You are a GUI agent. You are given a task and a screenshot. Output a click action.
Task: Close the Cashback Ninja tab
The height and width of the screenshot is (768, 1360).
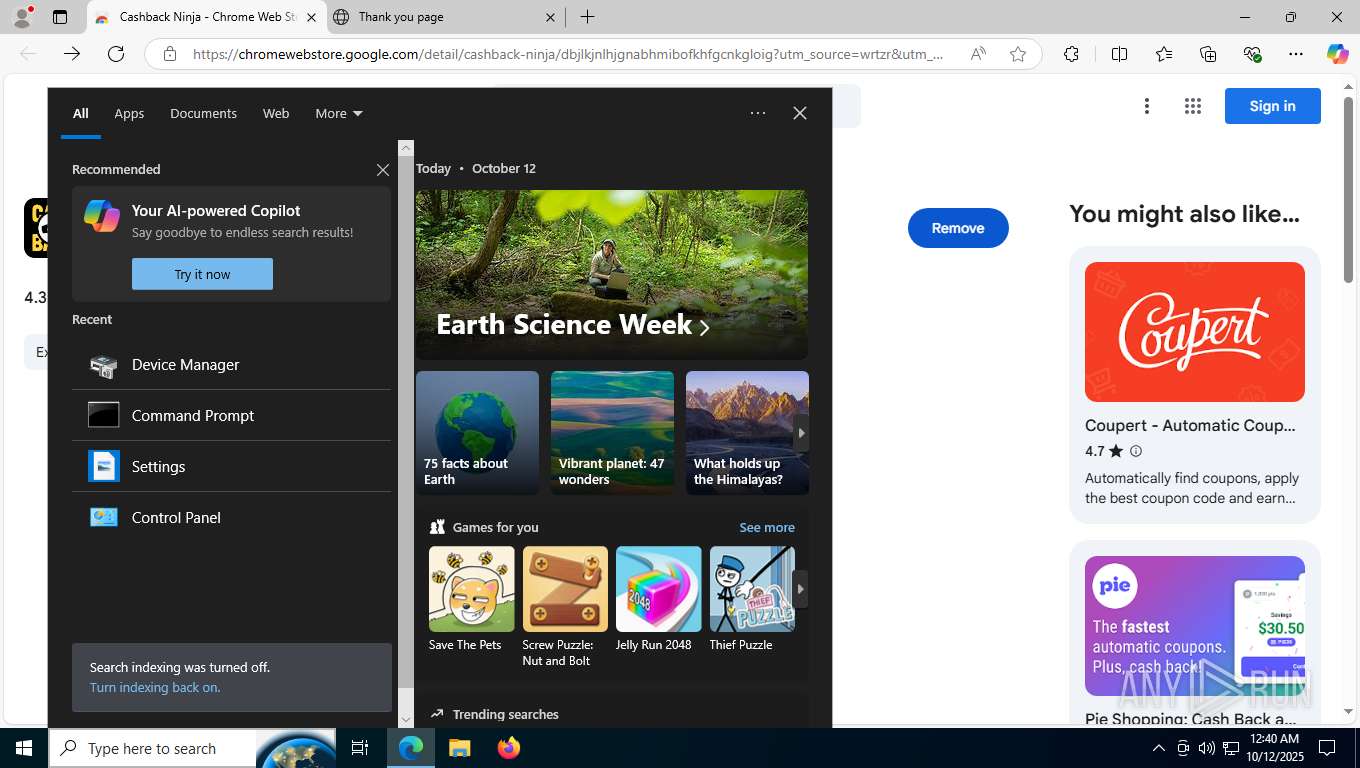311,17
